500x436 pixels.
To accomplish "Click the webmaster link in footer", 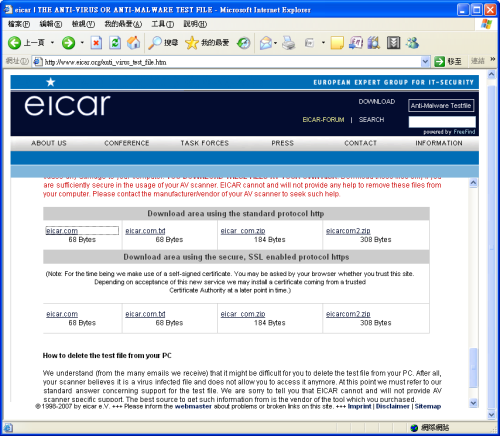I will point(193,406).
